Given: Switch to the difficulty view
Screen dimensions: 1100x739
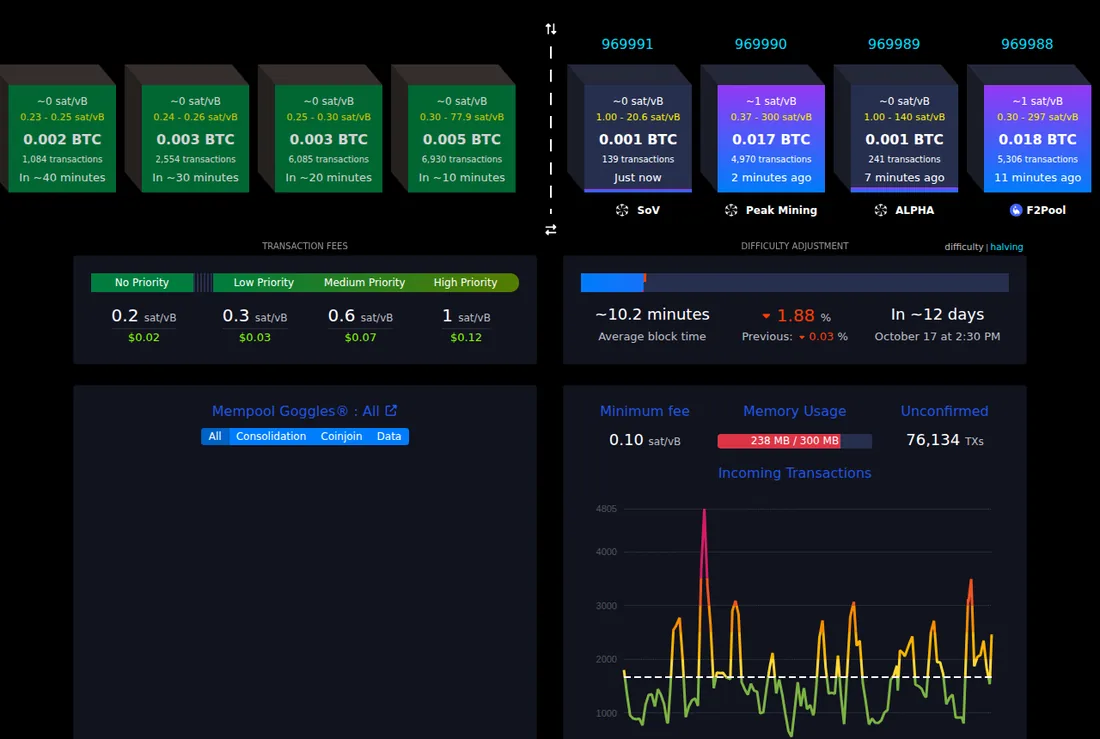Looking at the screenshot, I should (x=963, y=247).
